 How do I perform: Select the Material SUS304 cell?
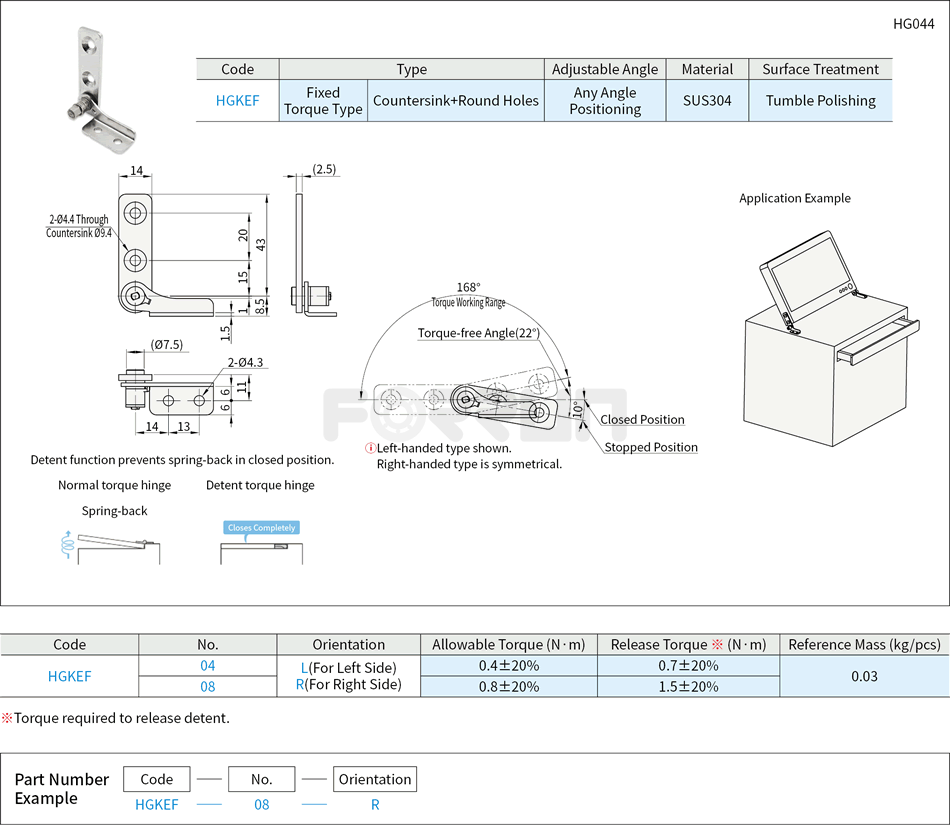(x=707, y=101)
